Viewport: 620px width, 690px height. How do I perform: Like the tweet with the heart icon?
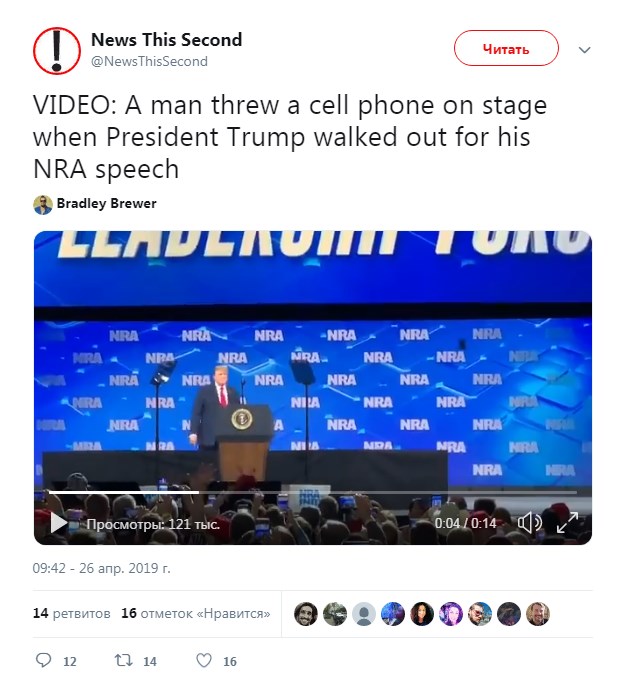[203, 661]
